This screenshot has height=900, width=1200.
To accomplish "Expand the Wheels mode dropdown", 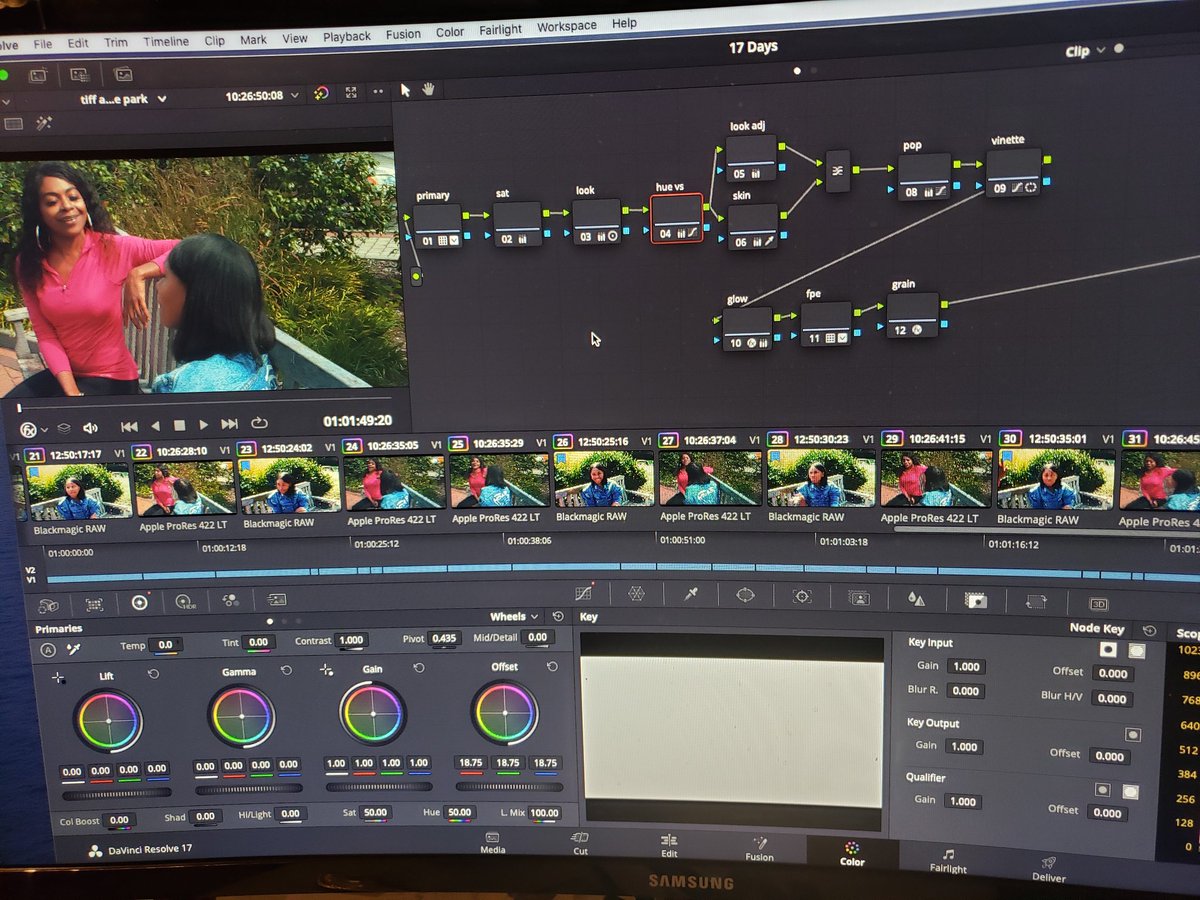I will [x=515, y=617].
